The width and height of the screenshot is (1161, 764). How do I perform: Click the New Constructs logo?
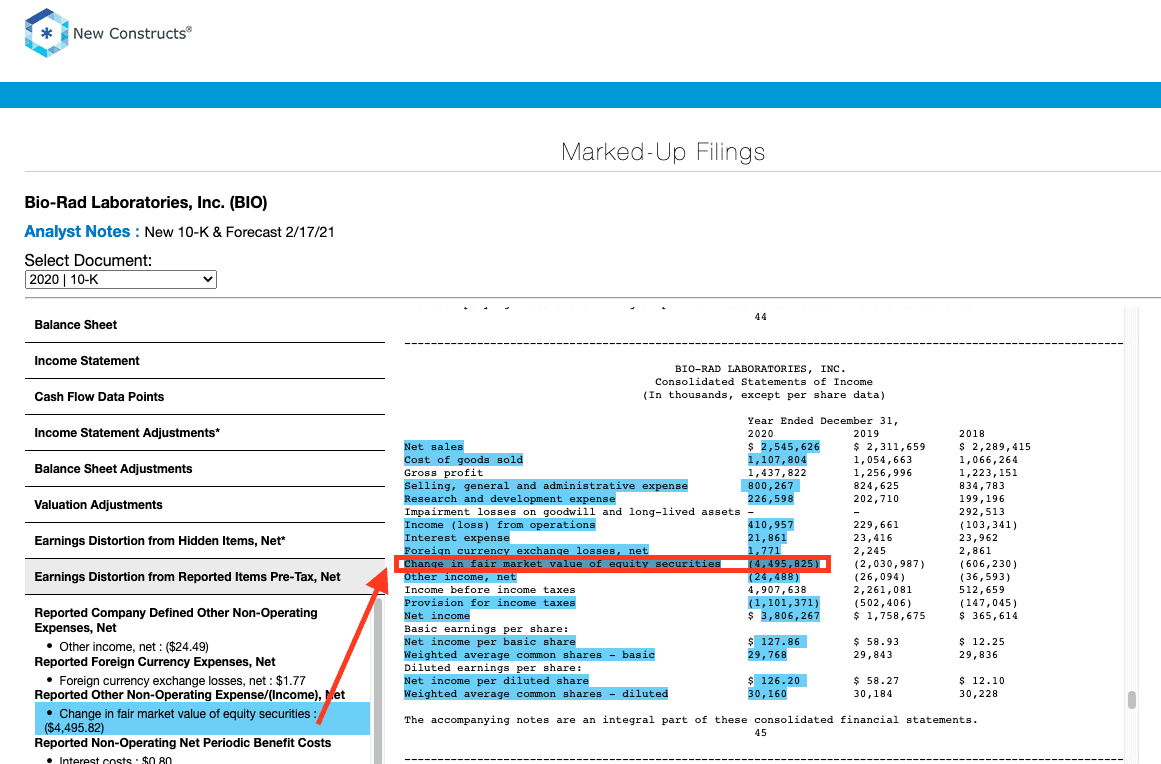click(x=108, y=33)
